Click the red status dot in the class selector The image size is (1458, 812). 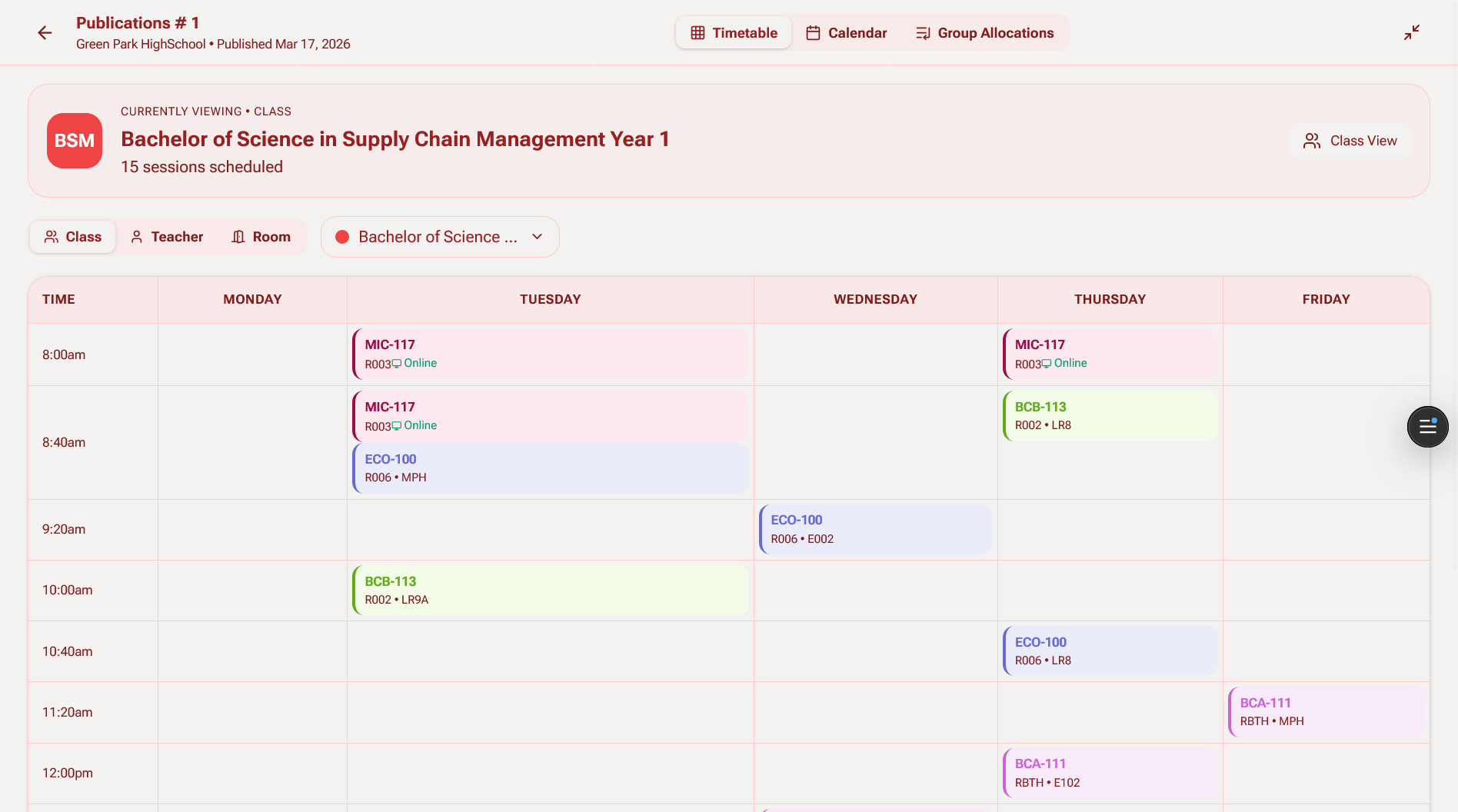click(x=344, y=237)
